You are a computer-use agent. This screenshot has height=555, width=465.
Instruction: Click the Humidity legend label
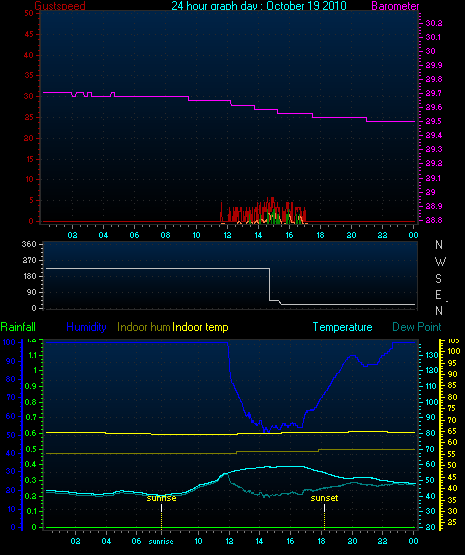[86, 327]
